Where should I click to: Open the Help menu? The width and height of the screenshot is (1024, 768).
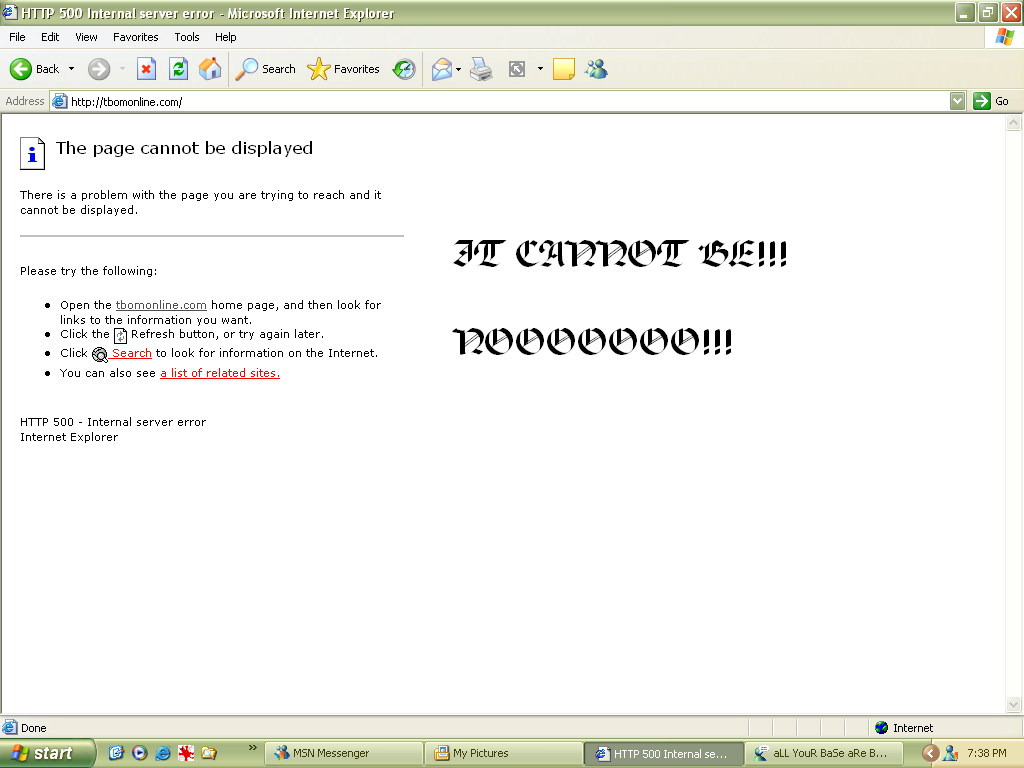[225, 37]
